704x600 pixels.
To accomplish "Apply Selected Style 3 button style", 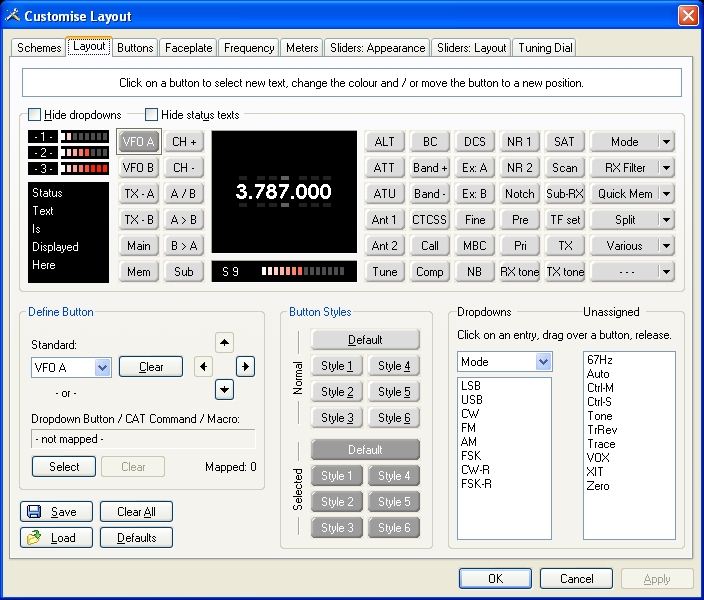I will 337,528.
